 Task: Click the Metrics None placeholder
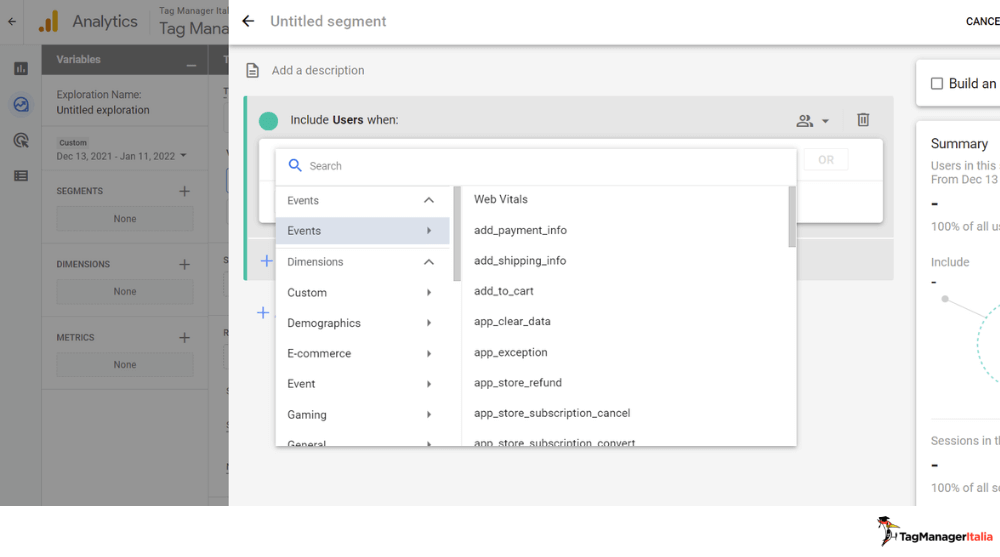[x=125, y=365]
